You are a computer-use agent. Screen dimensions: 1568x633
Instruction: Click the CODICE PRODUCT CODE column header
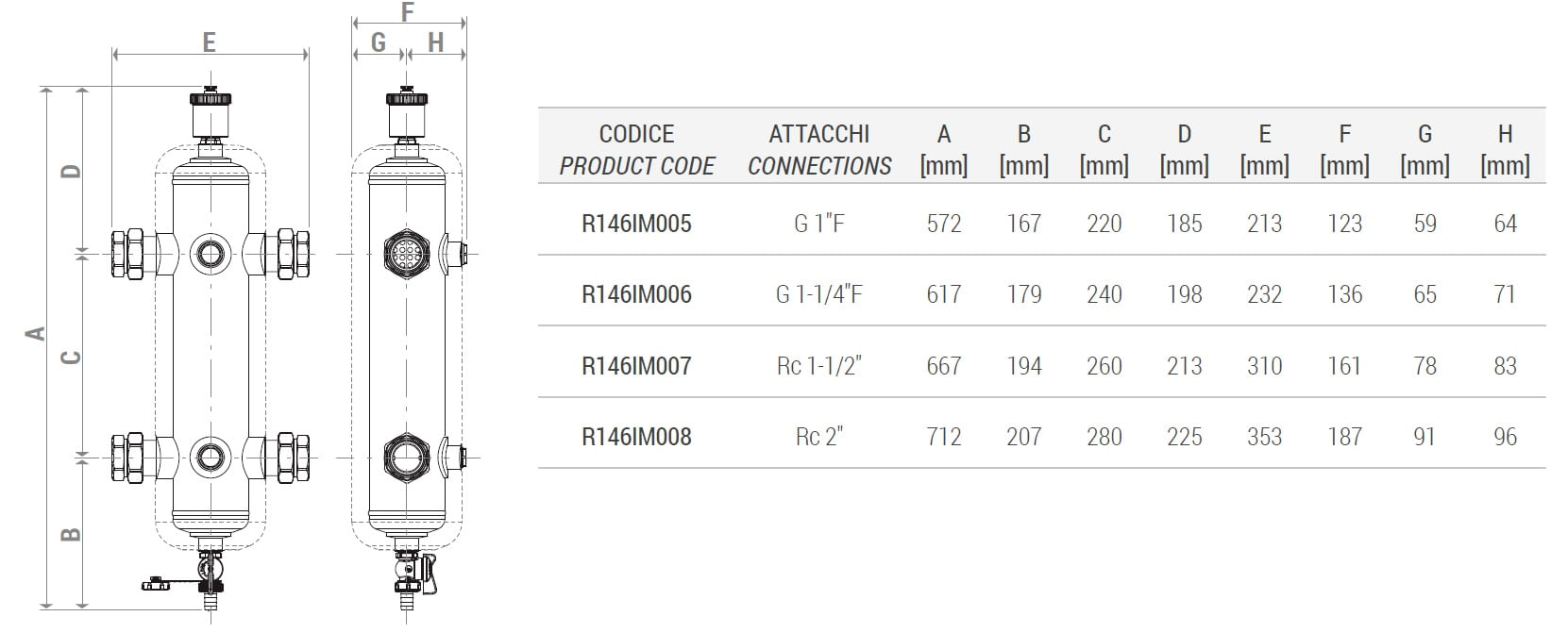coord(636,150)
